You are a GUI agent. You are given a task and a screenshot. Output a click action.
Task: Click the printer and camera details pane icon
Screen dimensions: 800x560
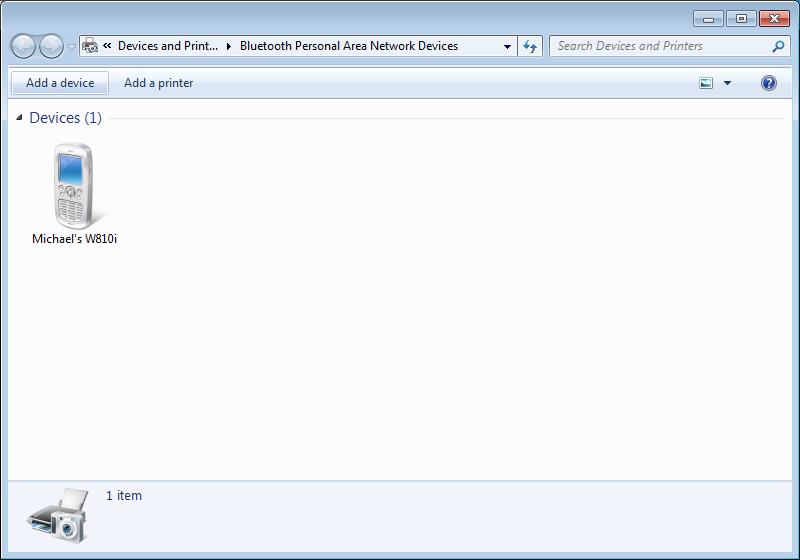[x=58, y=516]
